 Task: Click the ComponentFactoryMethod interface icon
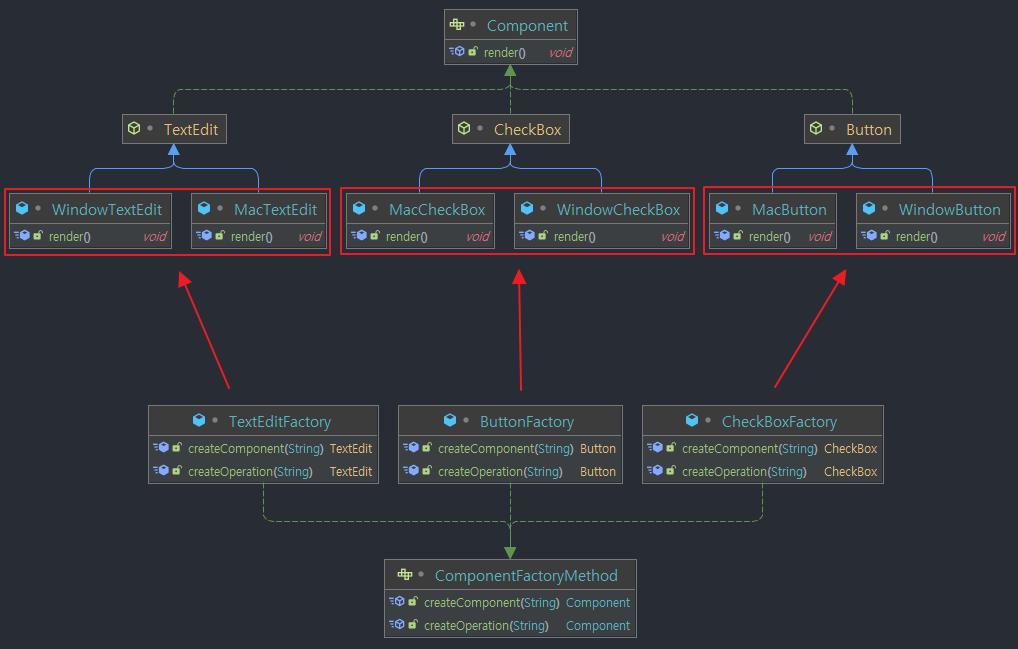(x=405, y=574)
